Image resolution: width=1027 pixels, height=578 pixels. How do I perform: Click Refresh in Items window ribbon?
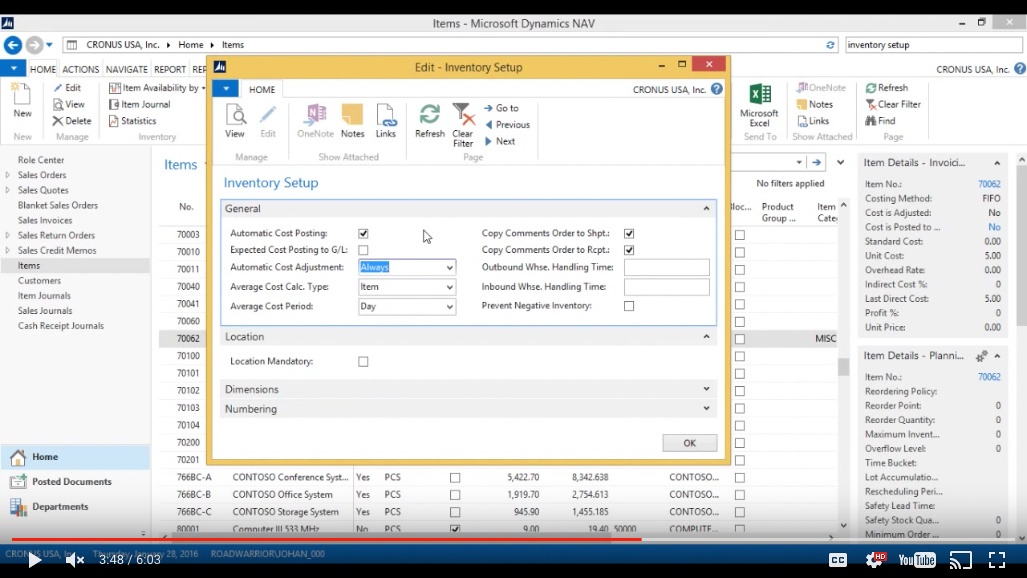tap(886, 88)
